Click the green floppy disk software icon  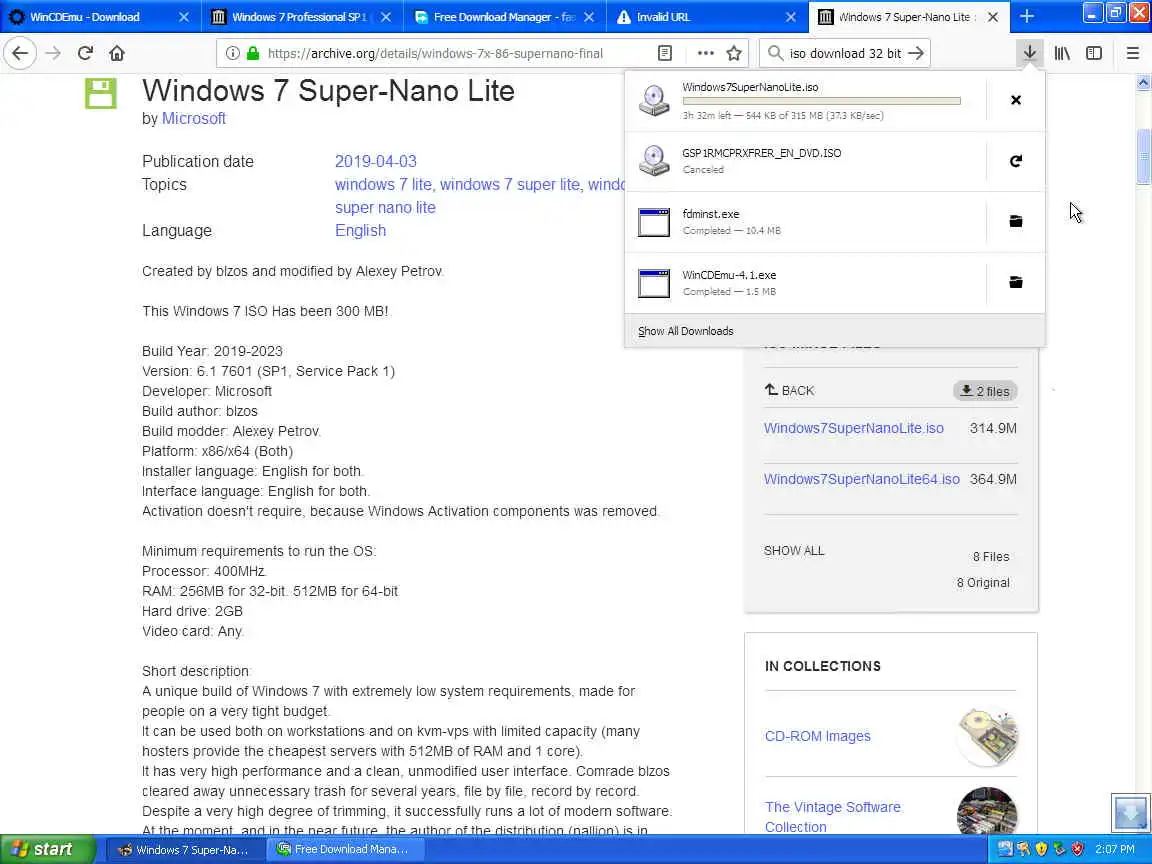click(101, 93)
